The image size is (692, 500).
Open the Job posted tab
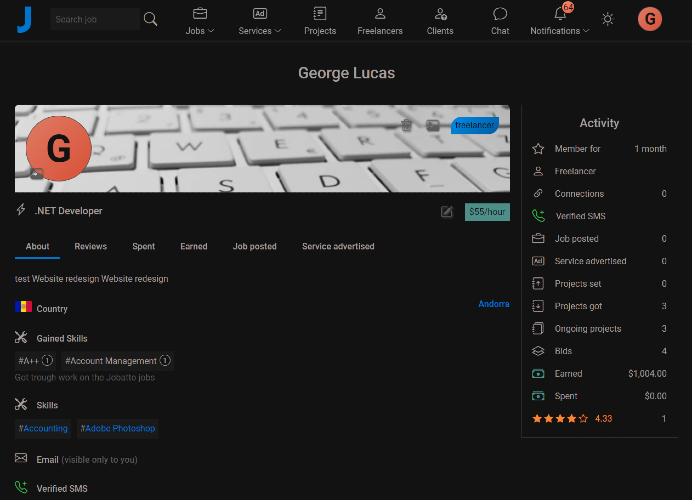click(255, 246)
